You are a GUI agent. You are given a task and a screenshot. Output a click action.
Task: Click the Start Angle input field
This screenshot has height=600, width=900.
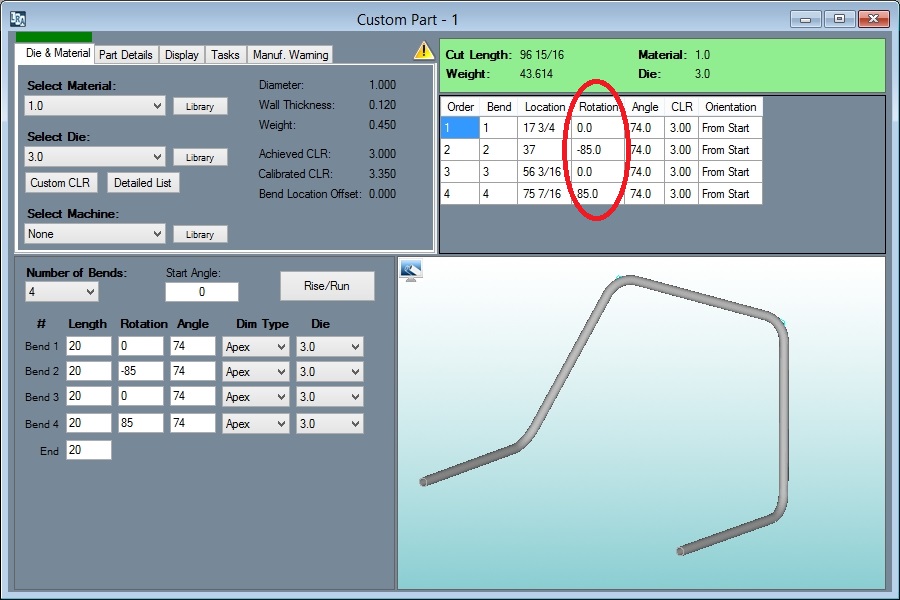[202, 292]
